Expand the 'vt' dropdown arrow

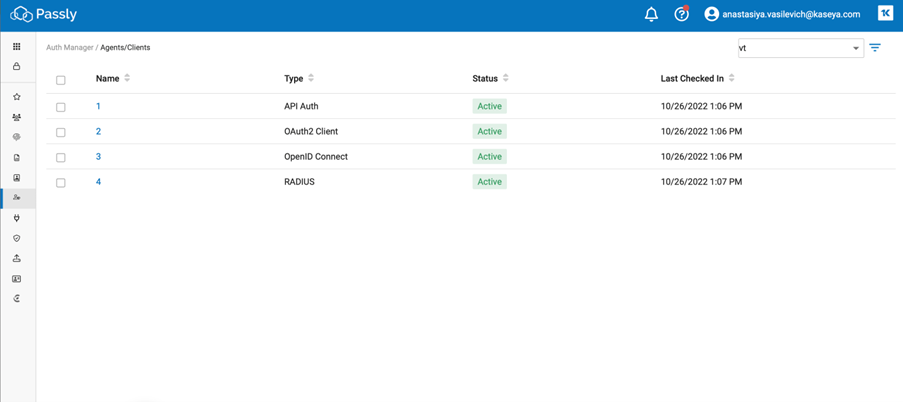856,49
